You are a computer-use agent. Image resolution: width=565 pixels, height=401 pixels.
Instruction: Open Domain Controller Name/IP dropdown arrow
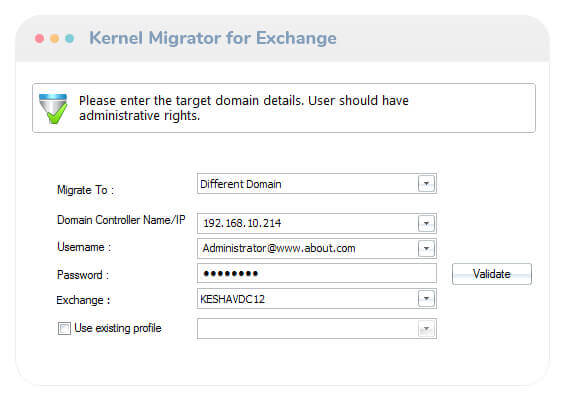click(426, 223)
